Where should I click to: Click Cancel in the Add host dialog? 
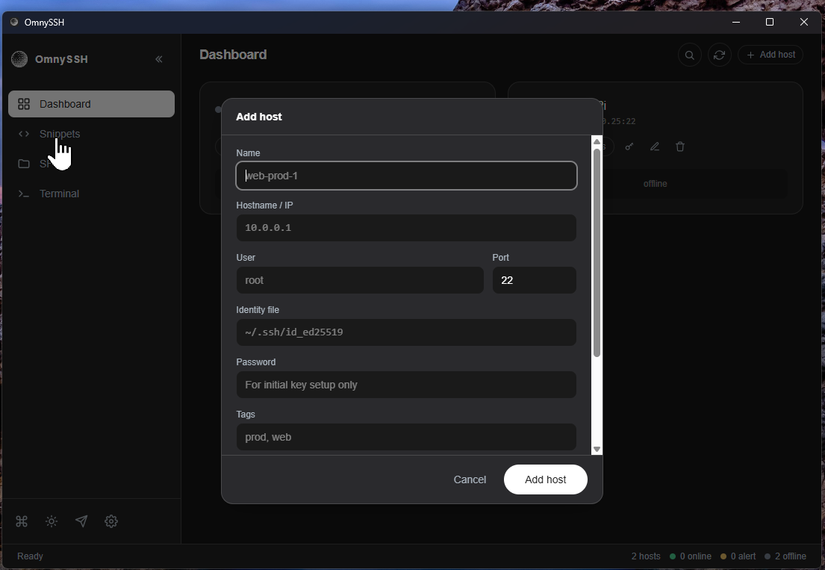click(470, 479)
